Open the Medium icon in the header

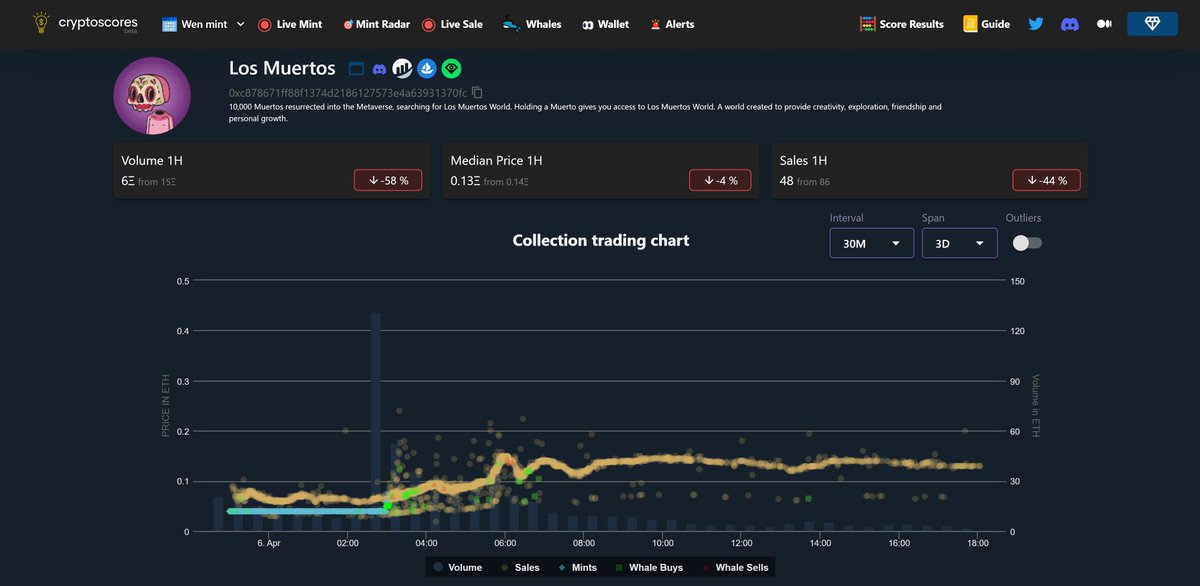coord(1104,24)
